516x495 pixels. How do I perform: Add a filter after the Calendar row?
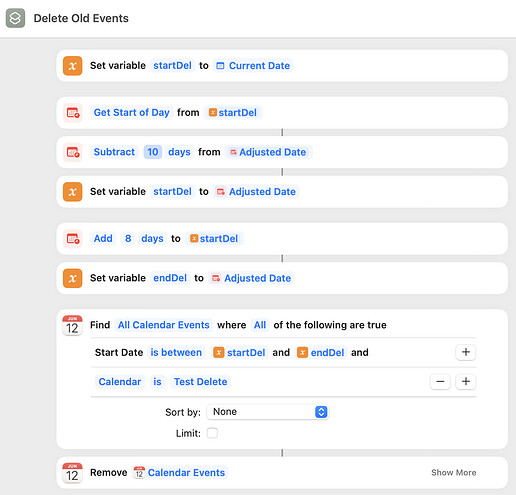(466, 382)
